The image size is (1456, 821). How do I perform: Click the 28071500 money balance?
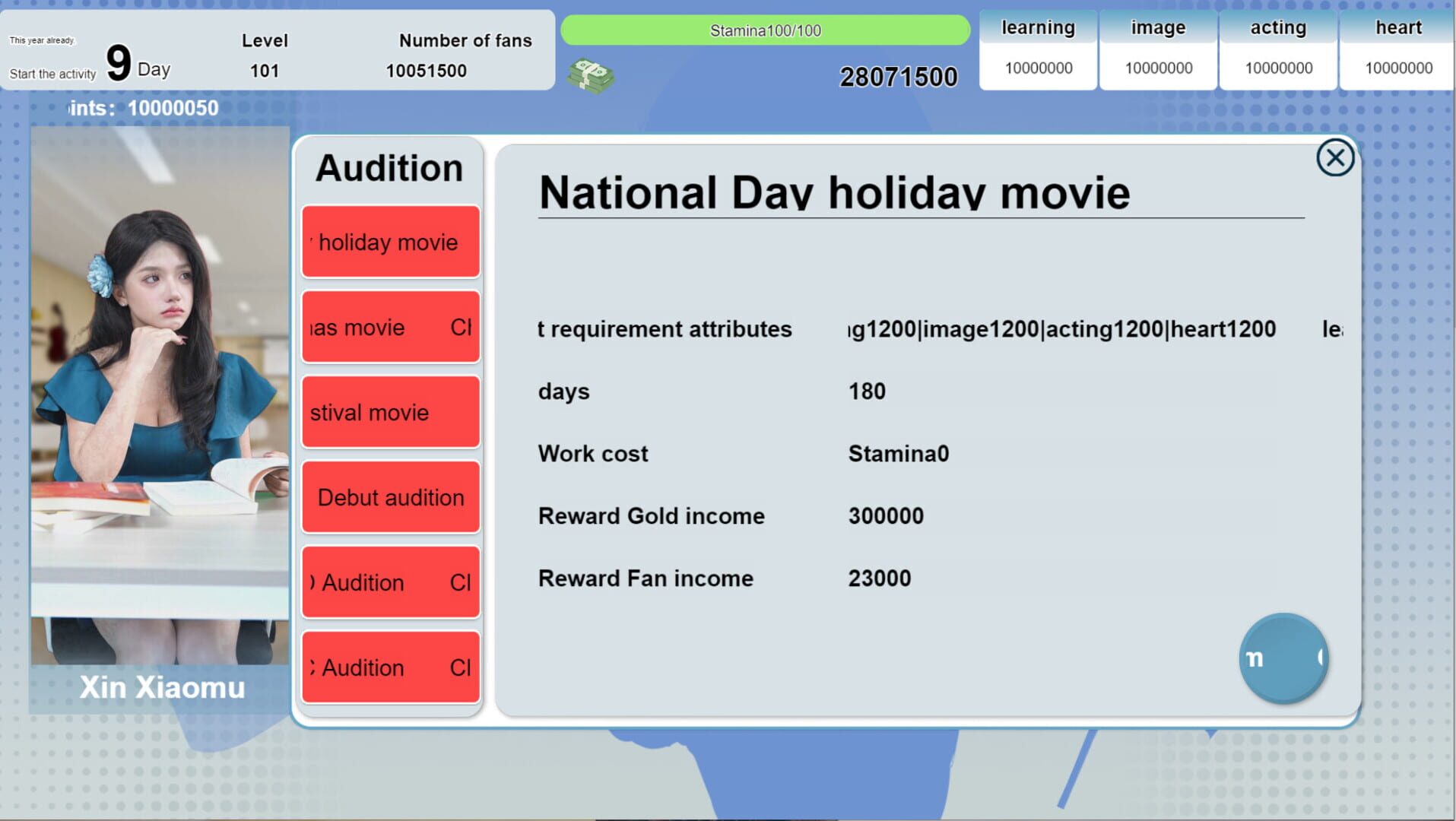point(898,77)
